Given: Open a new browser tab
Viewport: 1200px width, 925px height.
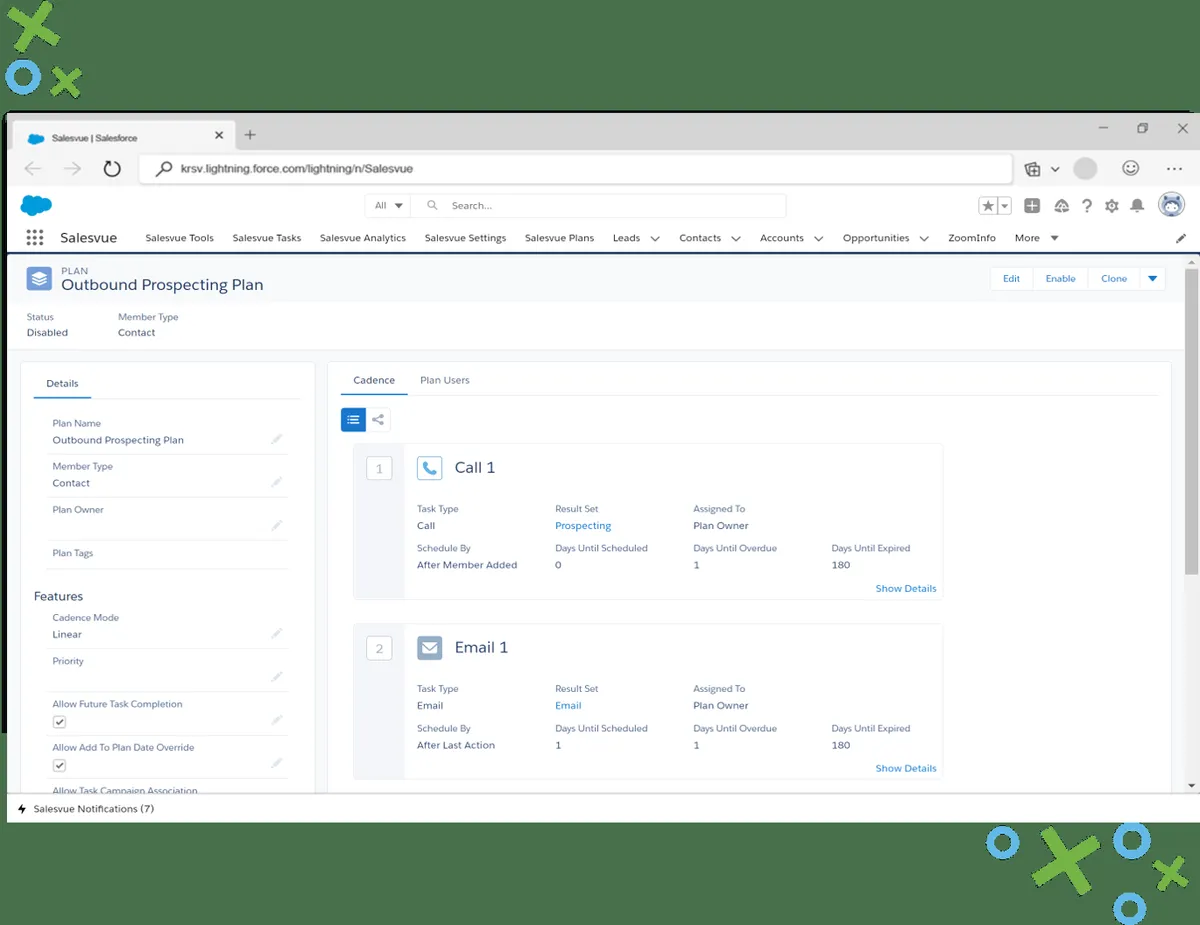Looking at the screenshot, I should pyautogui.click(x=250, y=135).
